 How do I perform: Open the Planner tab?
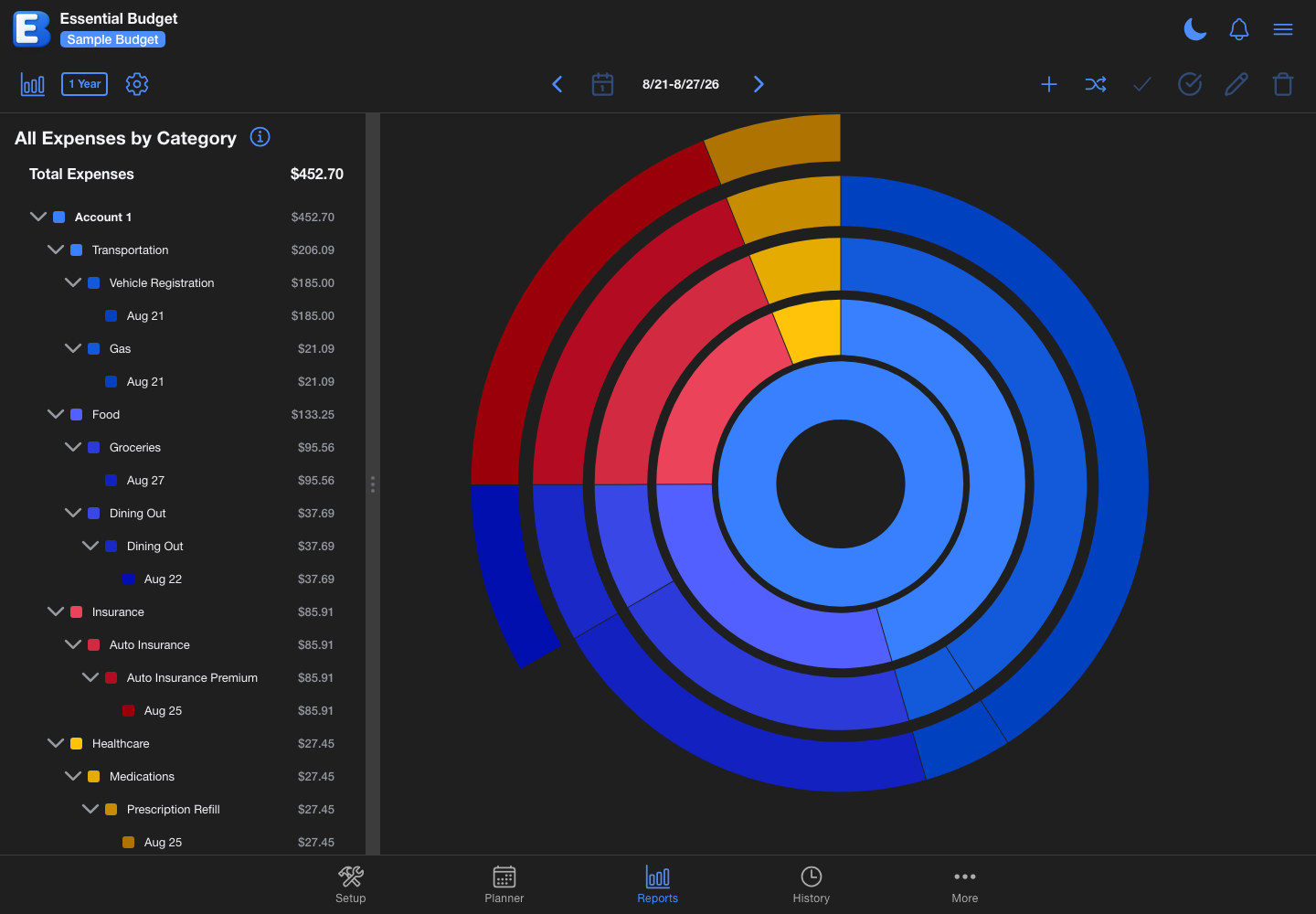[x=504, y=885]
